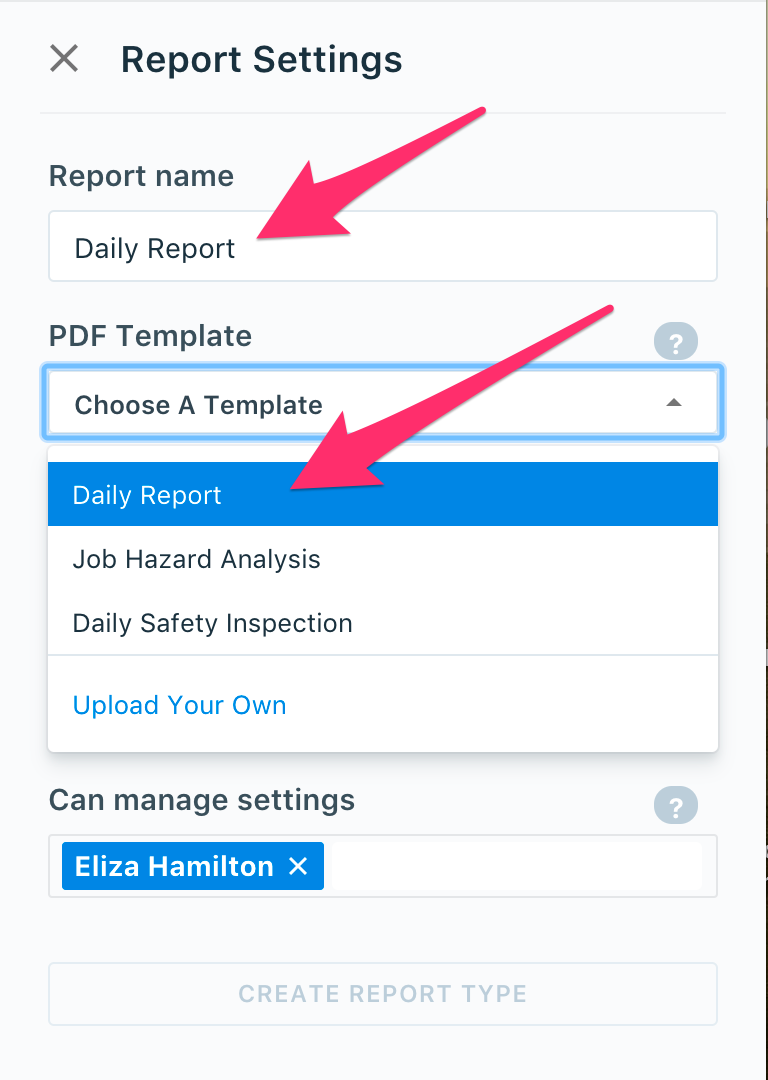The width and height of the screenshot is (768, 1080).
Task: Select Daily Report template option
Action: (383, 495)
